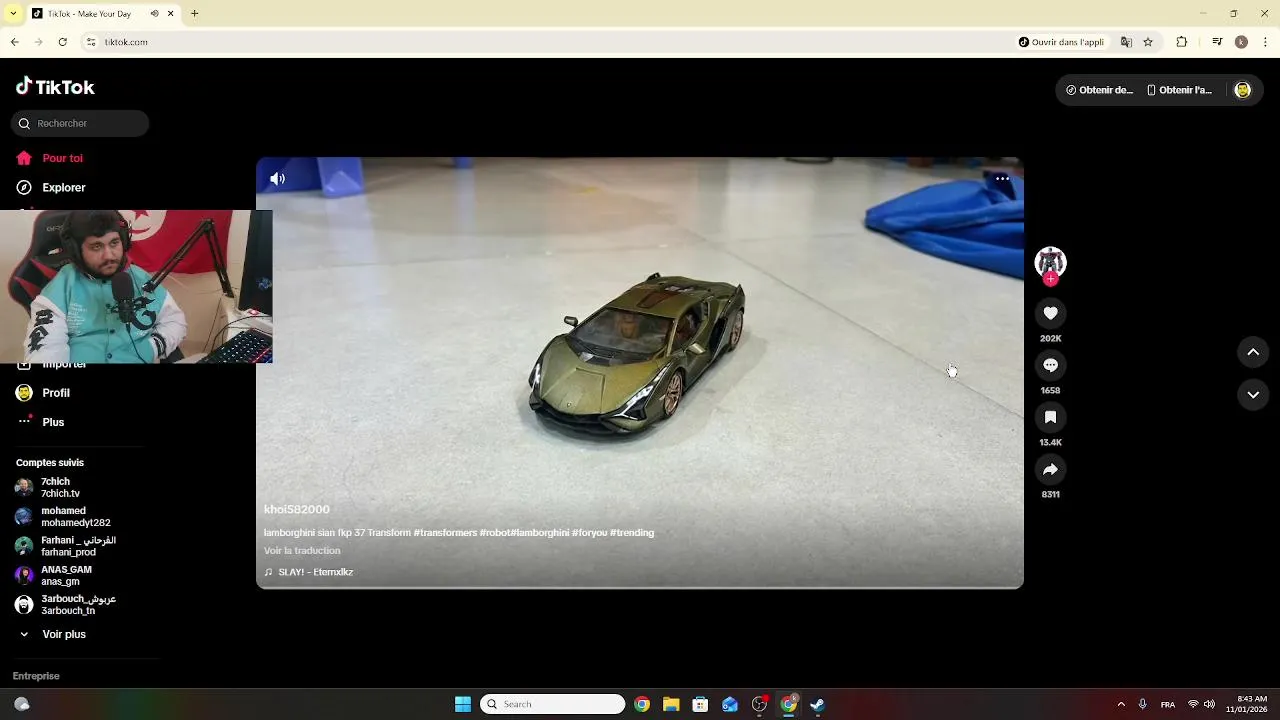This screenshot has width=1280, height=720.
Task: Open the 3arbouch_tn followed account
Action: (x=66, y=604)
